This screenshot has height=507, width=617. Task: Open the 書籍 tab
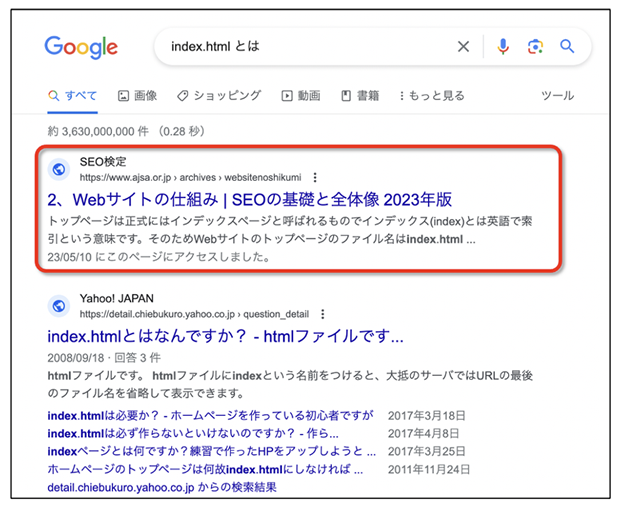coord(360,96)
